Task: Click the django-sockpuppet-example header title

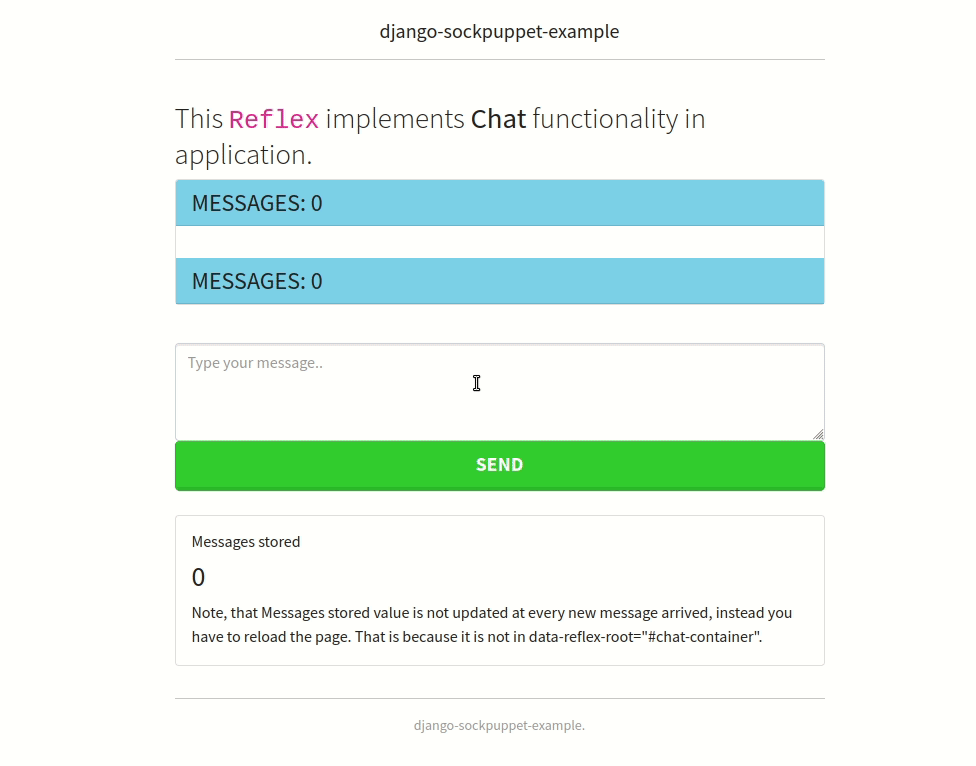Action: coord(499,31)
